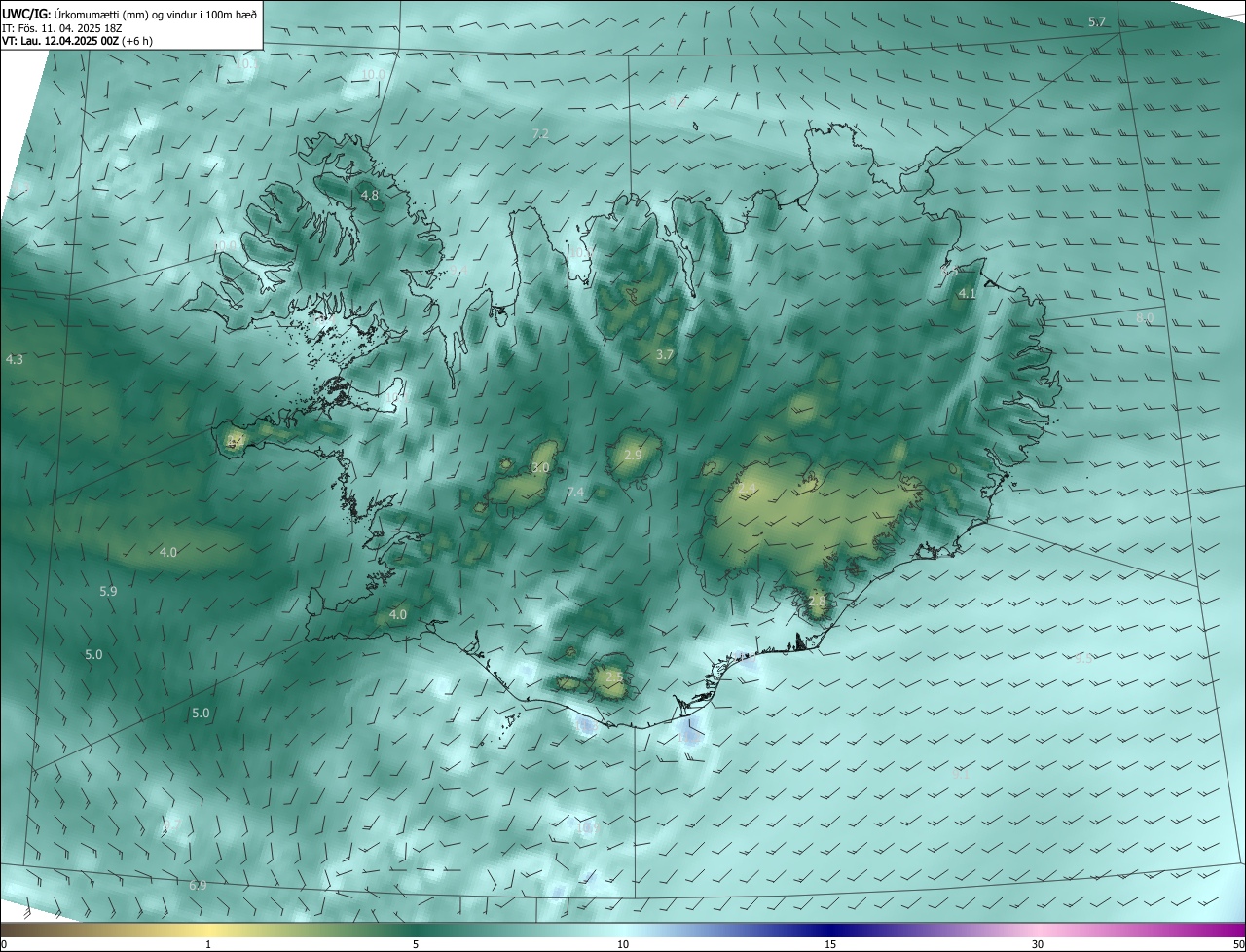Click the 2.9 value on Hofsjökull glacier
Screen dimensions: 1246x952
tap(633, 455)
